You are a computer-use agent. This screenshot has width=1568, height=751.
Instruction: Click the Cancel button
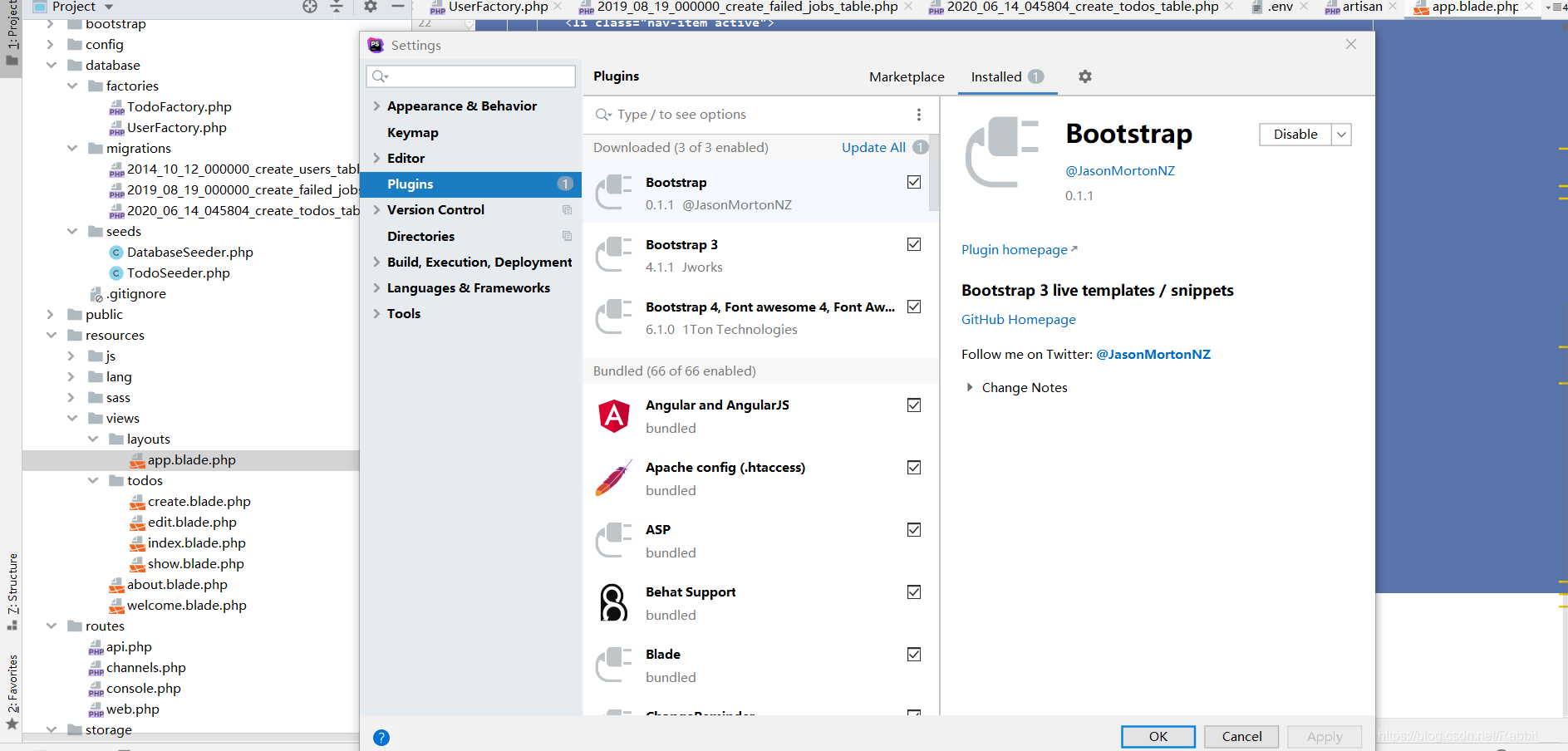tap(1241, 737)
